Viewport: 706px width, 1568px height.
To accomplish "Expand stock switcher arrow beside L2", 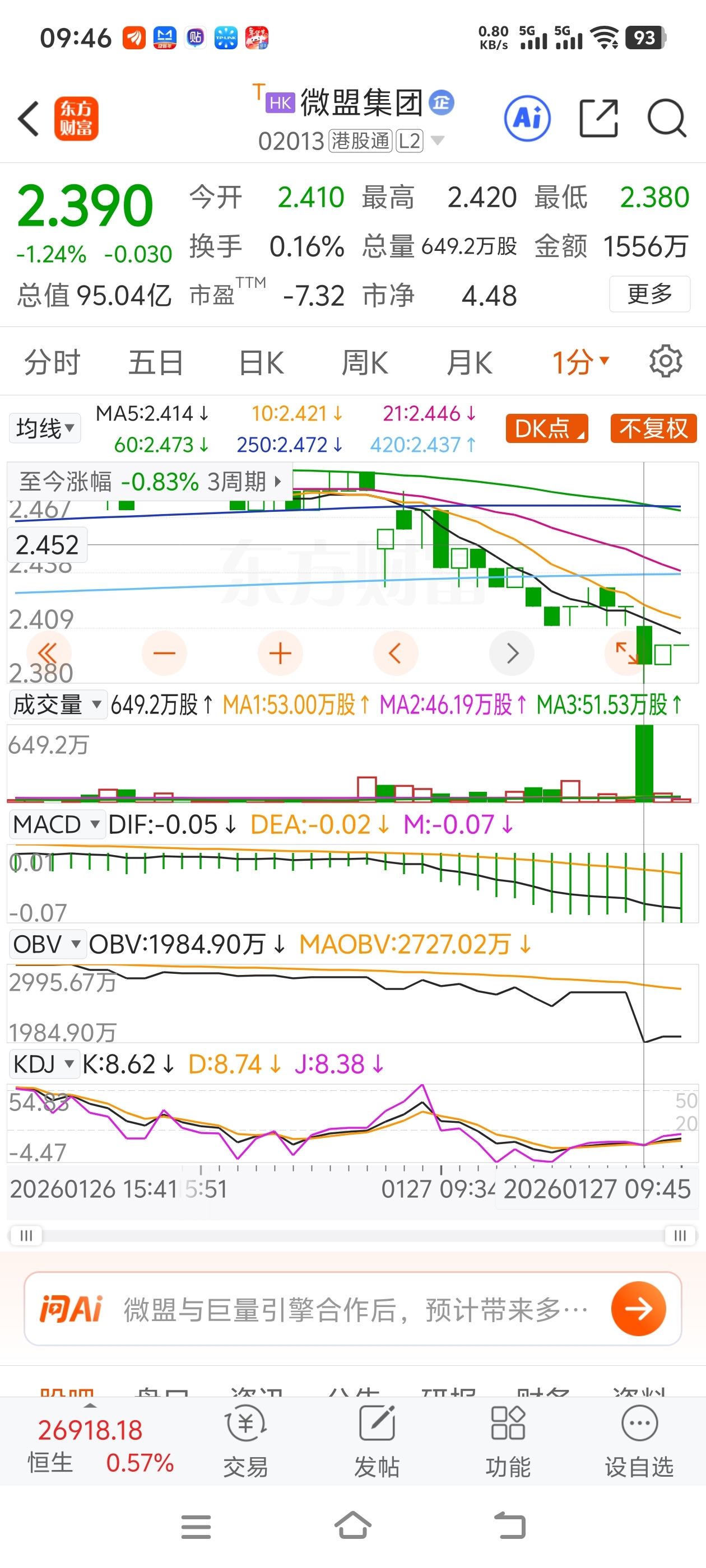I will click(436, 141).
